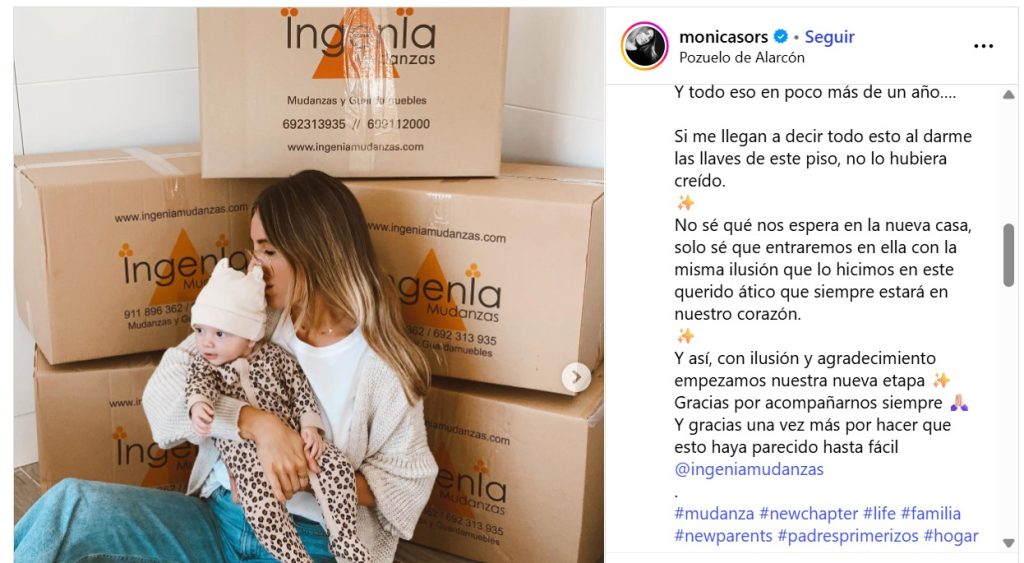Viewport: 1024px width, 563px height.
Task: Open the #newchapter hashtag
Action: click(808, 513)
